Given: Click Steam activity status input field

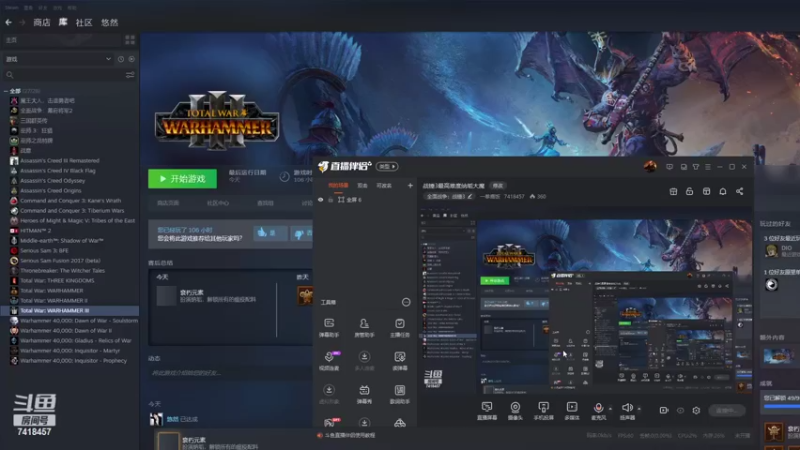Looking at the screenshot, I should click(230, 373).
